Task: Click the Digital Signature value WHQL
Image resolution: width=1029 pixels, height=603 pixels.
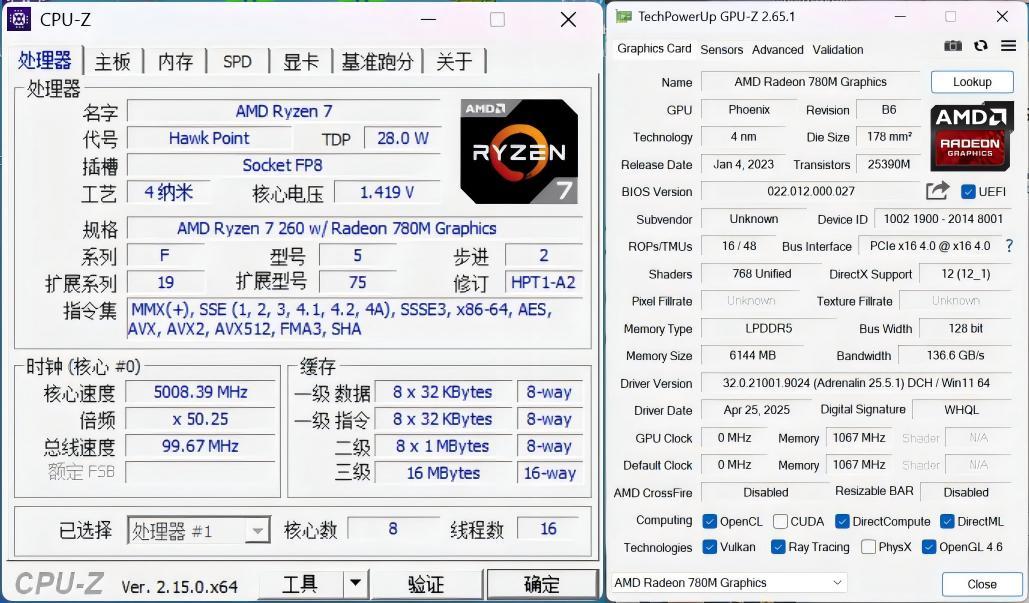Action: click(961, 410)
